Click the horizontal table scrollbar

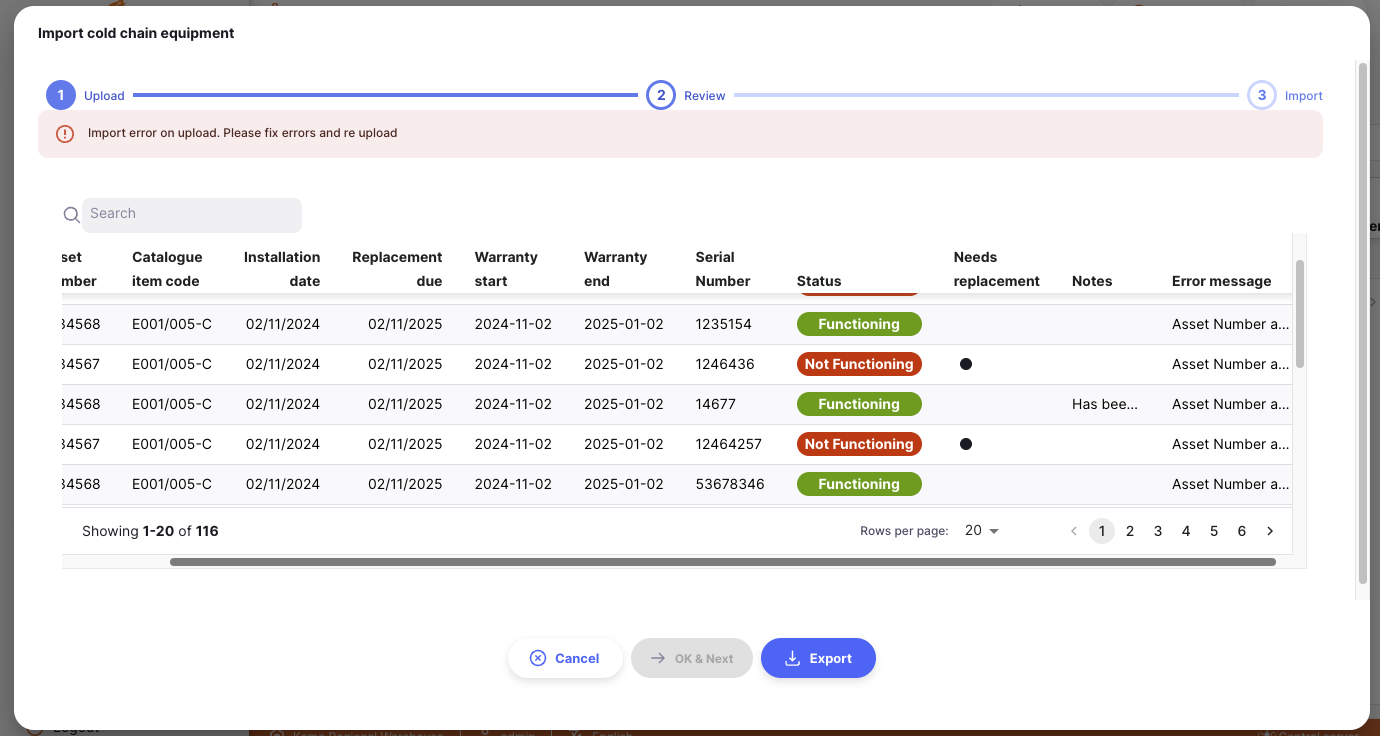723,562
